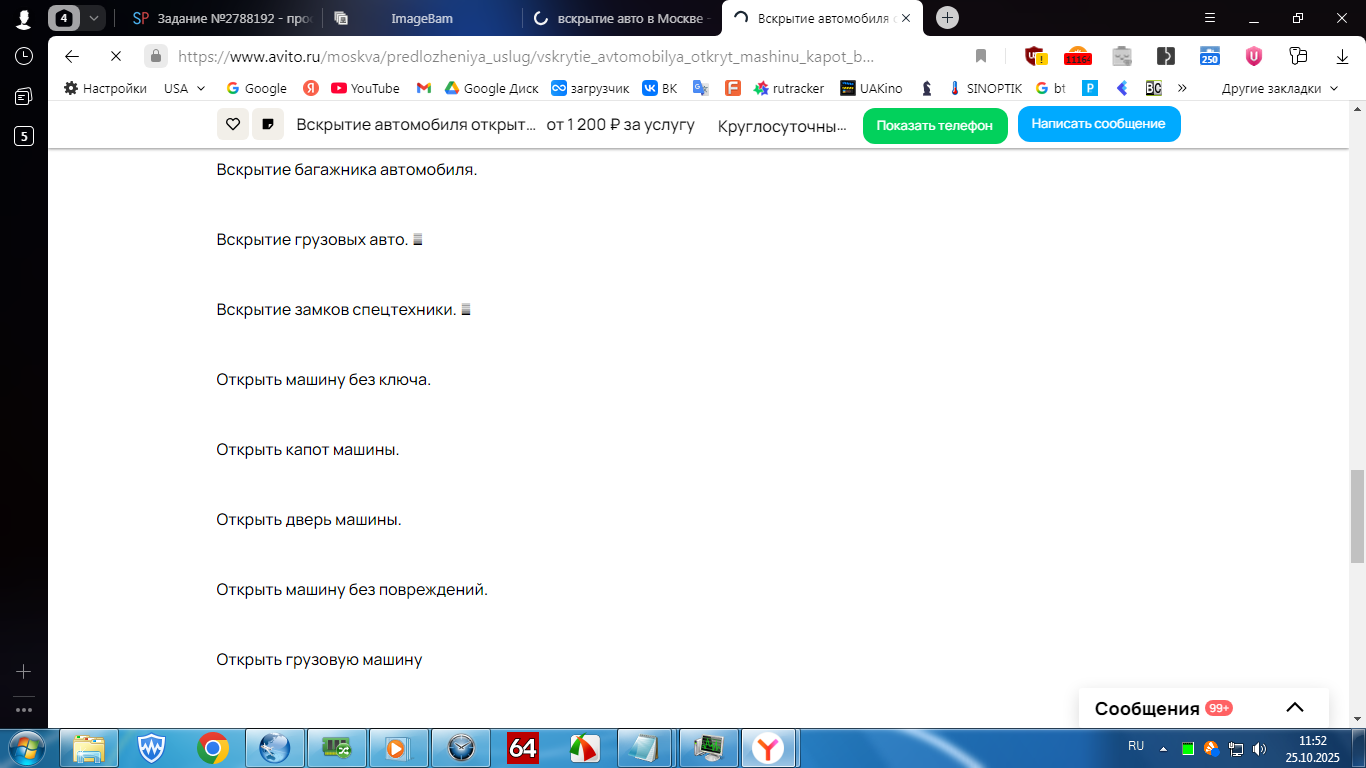The image size is (1366, 768).
Task: Open Windows Explorer from the taskbar
Action: point(89,748)
